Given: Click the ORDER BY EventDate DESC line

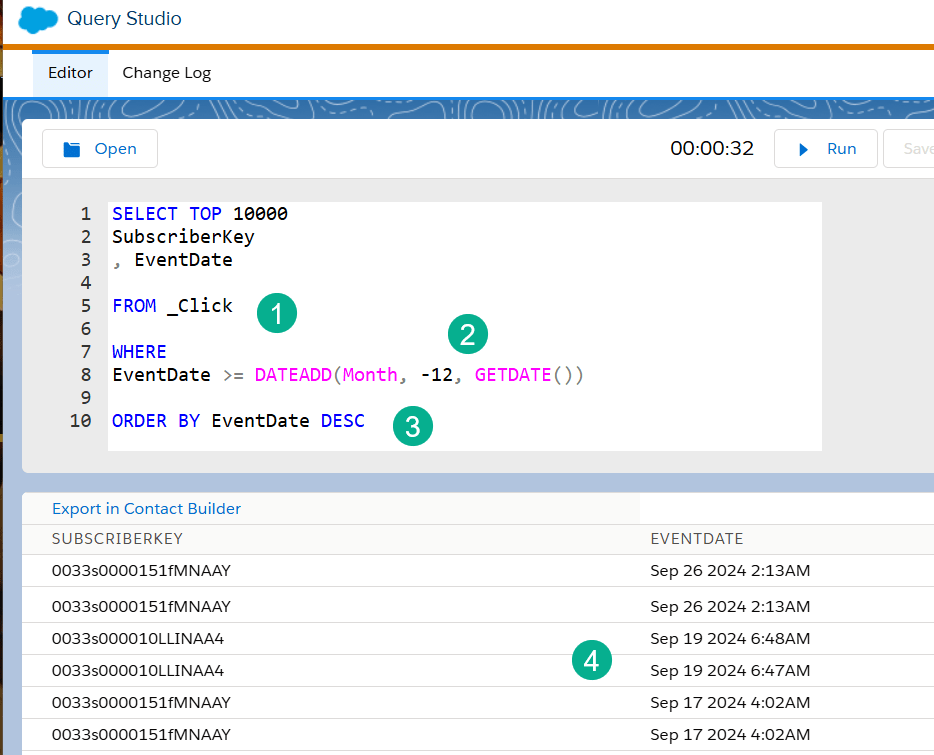Looking at the screenshot, I should [x=238, y=421].
